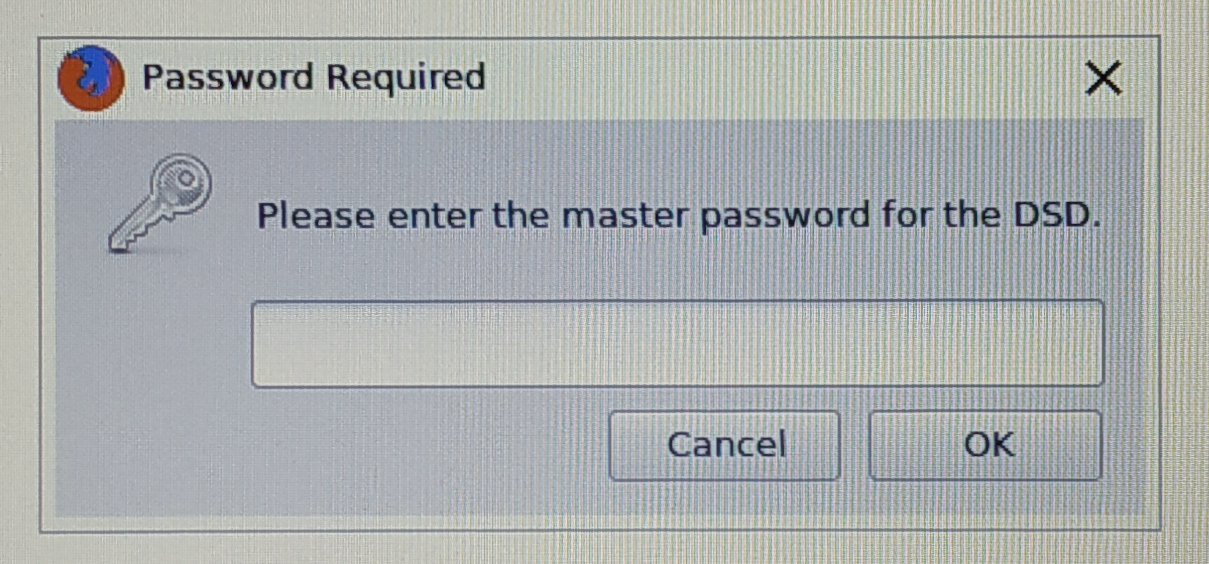
Task: Place the cursor in the empty password box
Action: point(677,343)
